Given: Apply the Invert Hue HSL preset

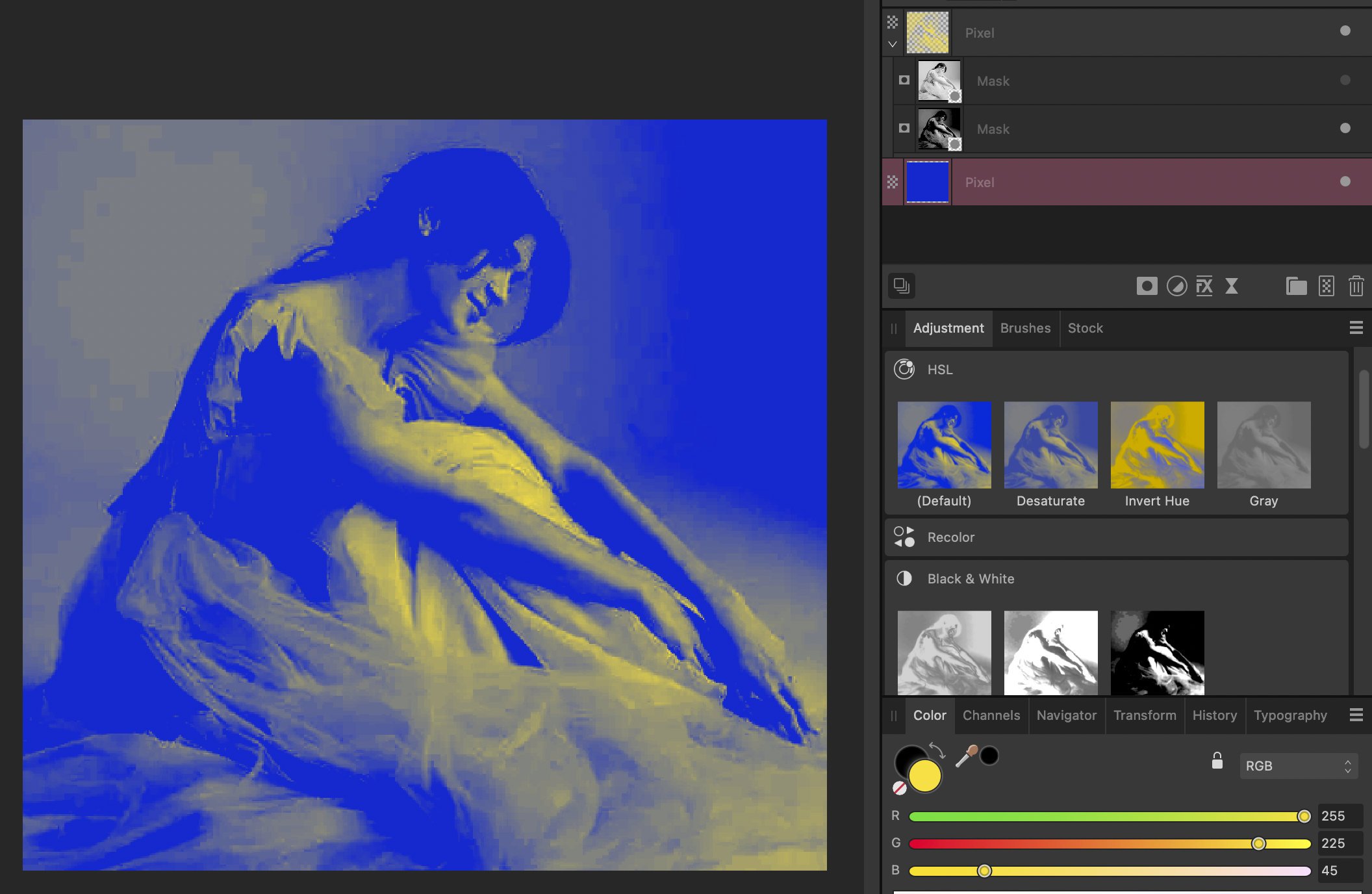Looking at the screenshot, I should (1157, 445).
